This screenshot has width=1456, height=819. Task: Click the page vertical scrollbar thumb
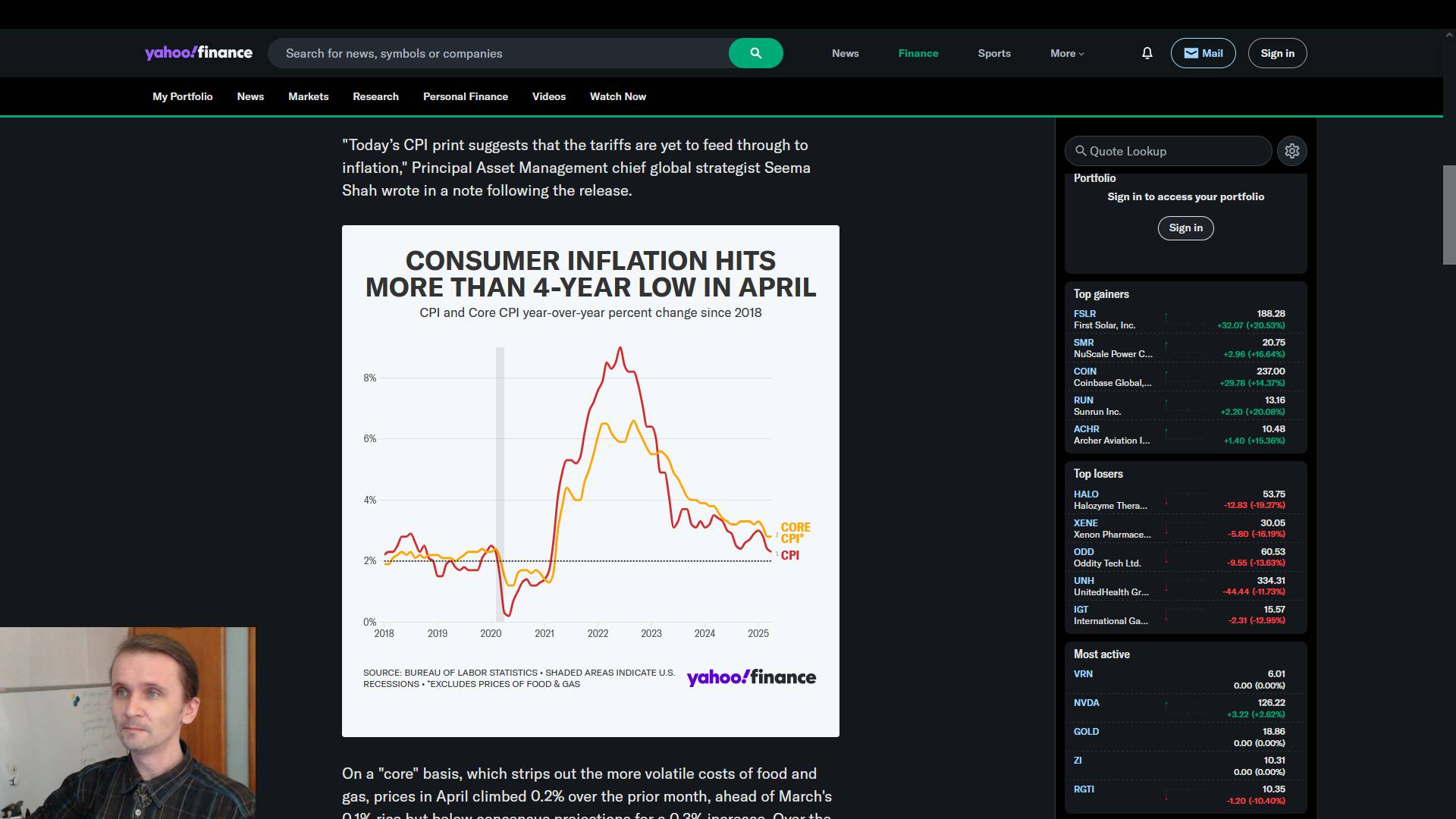tap(1448, 215)
